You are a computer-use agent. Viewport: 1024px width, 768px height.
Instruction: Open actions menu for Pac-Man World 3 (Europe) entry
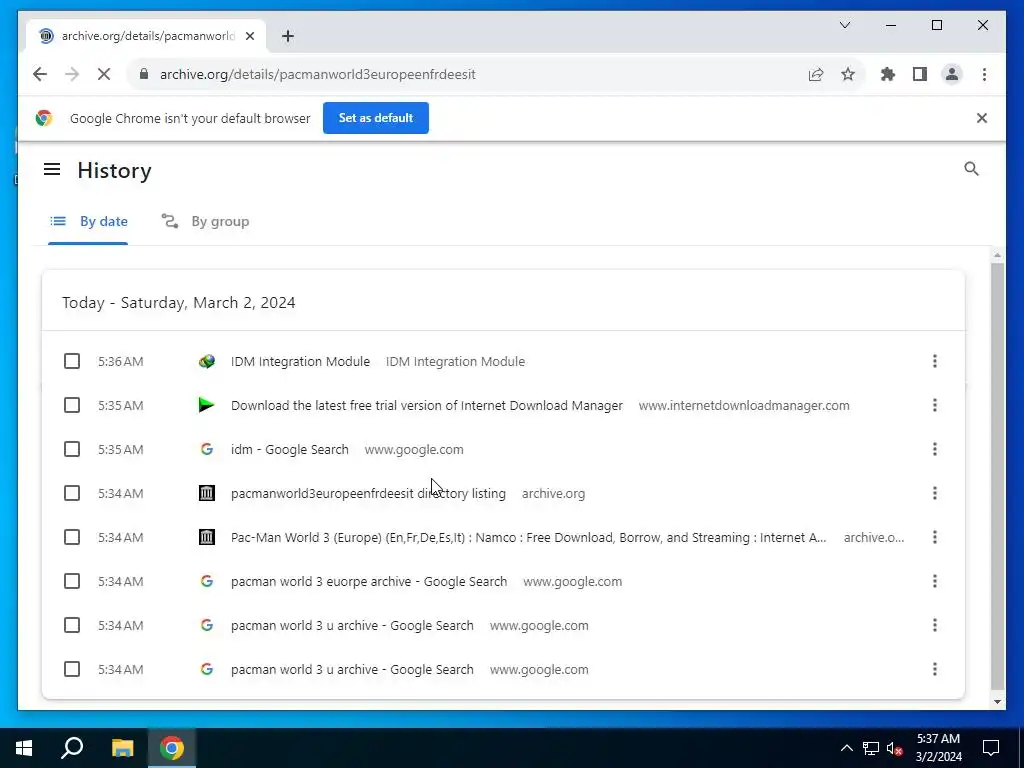pos(935,537)
